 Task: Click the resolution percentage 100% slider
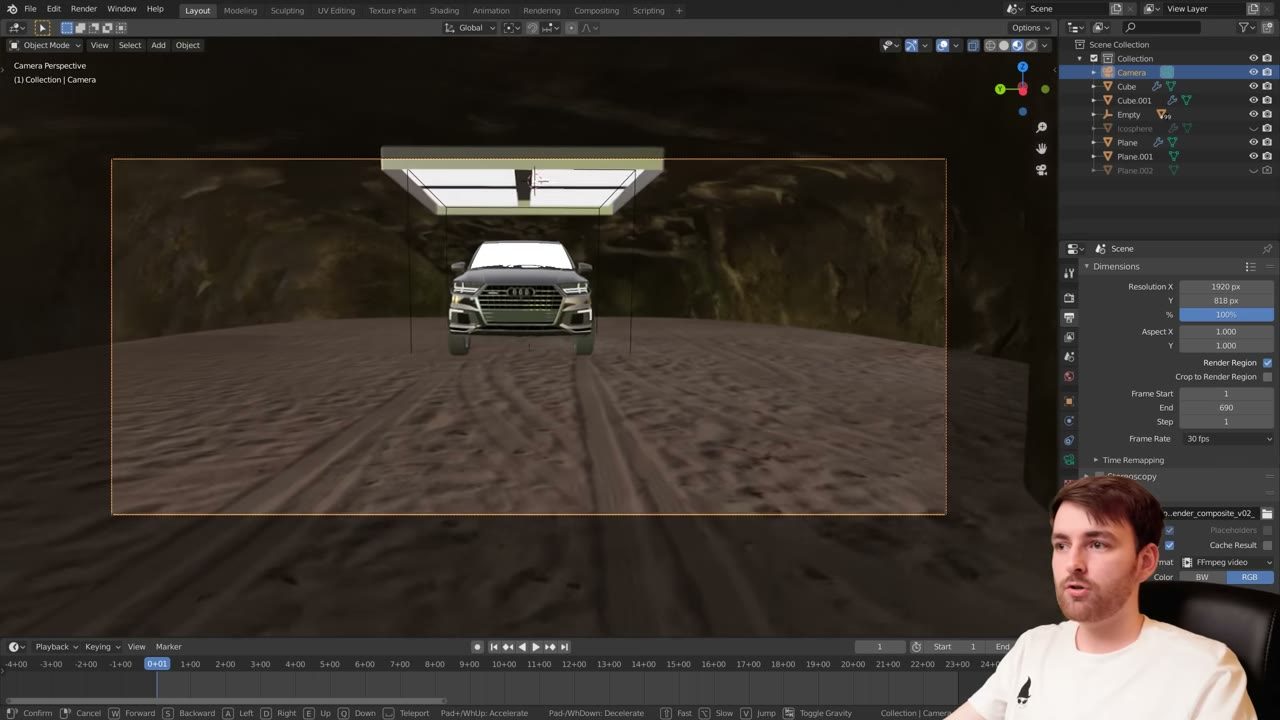tap(1226, 314)
